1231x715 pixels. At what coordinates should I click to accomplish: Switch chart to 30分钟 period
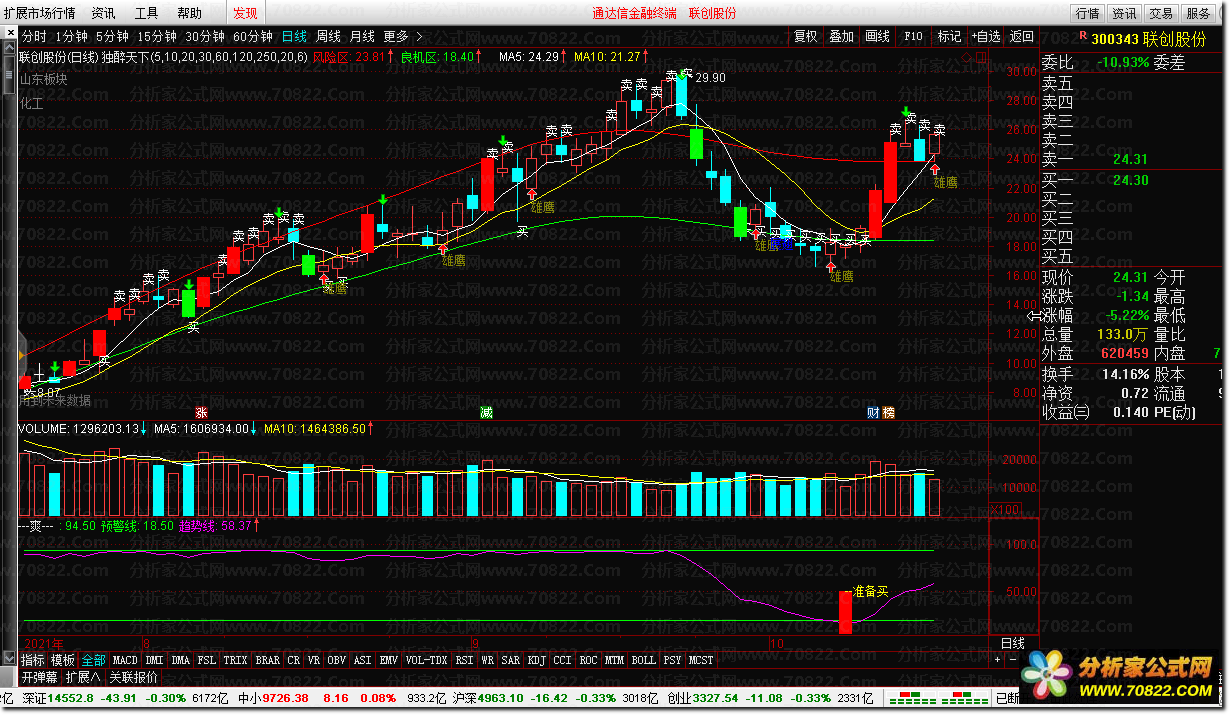(205, 36)
